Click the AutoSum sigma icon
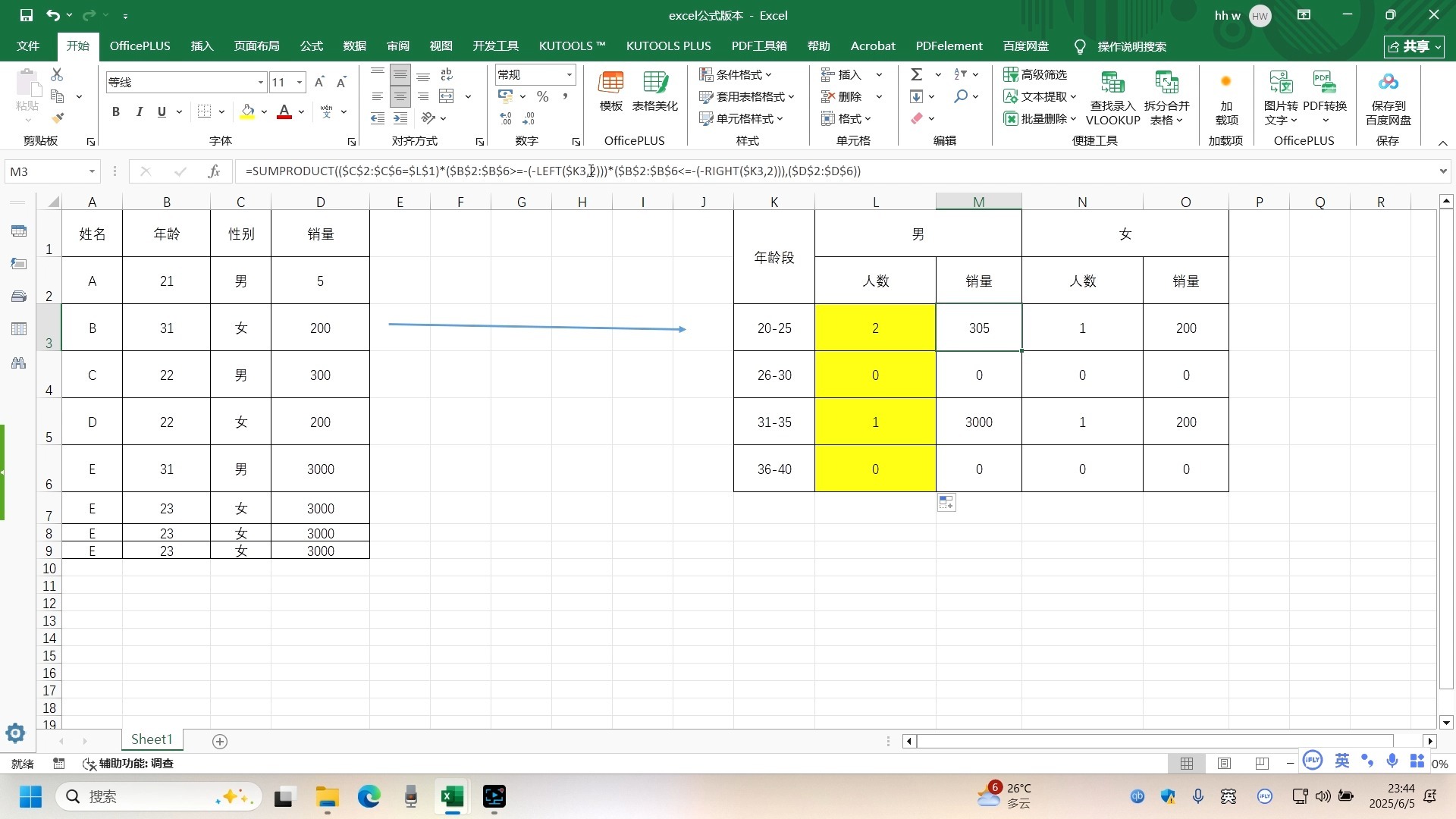Image resolution: width=1456 pixels, height=819 pixels. click(x=917, y=74)
